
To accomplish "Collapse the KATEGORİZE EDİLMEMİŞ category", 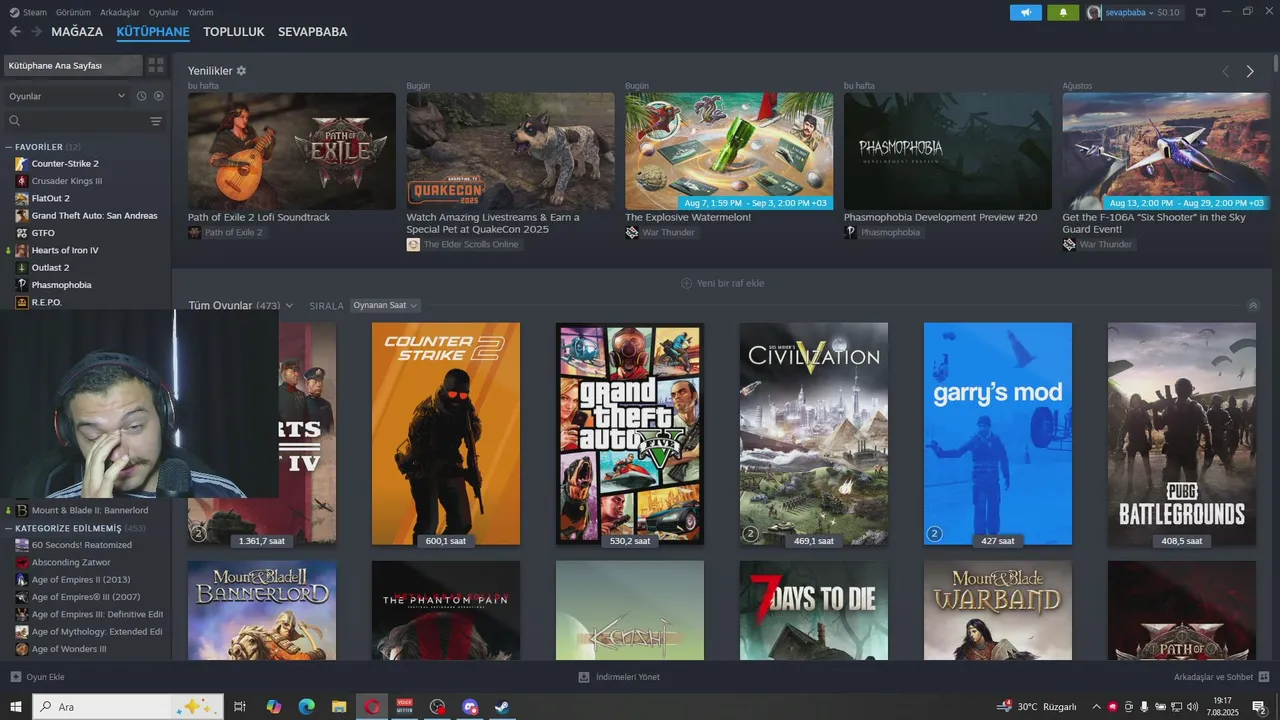I will pyautogui.click(x=9, y=528).
